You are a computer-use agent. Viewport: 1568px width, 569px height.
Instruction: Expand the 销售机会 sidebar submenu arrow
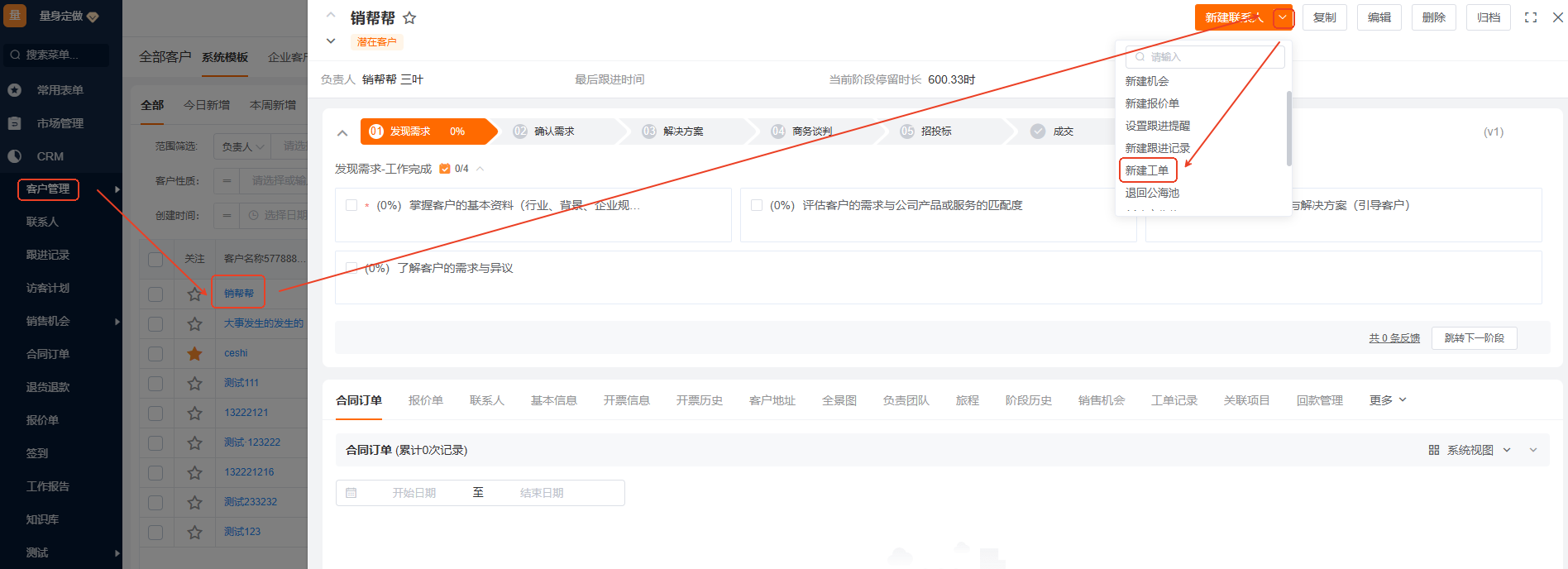click(117, 322)
